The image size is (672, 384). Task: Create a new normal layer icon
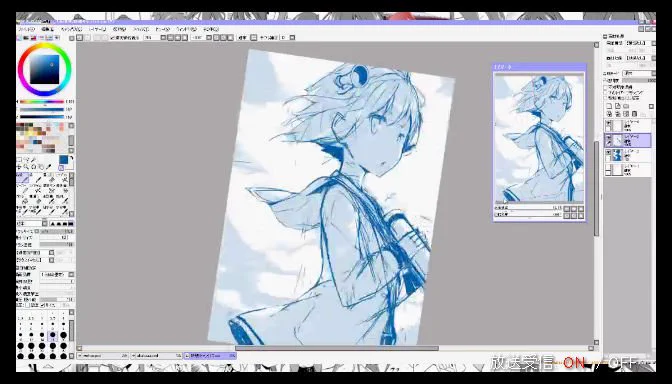(x=609, y=106)
